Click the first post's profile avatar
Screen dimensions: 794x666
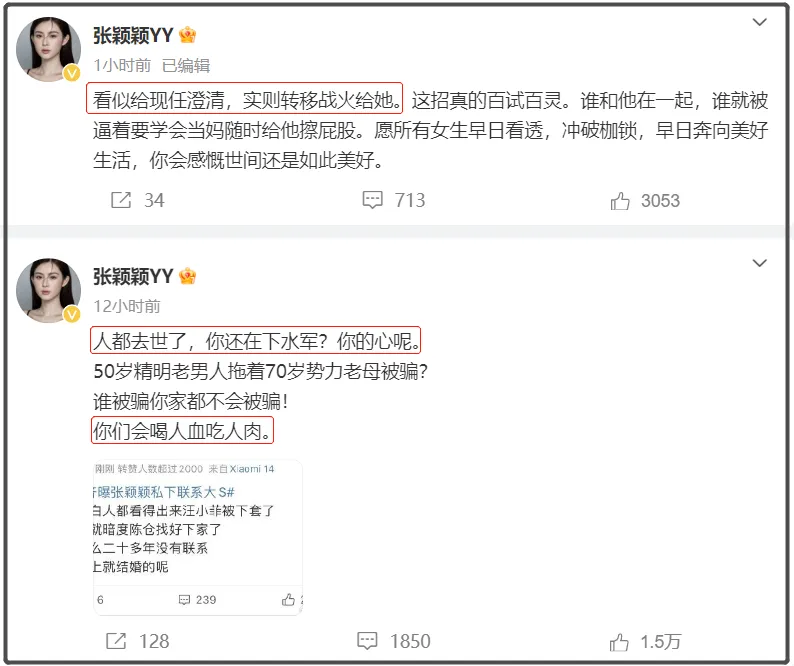click(x=49, y=49)
